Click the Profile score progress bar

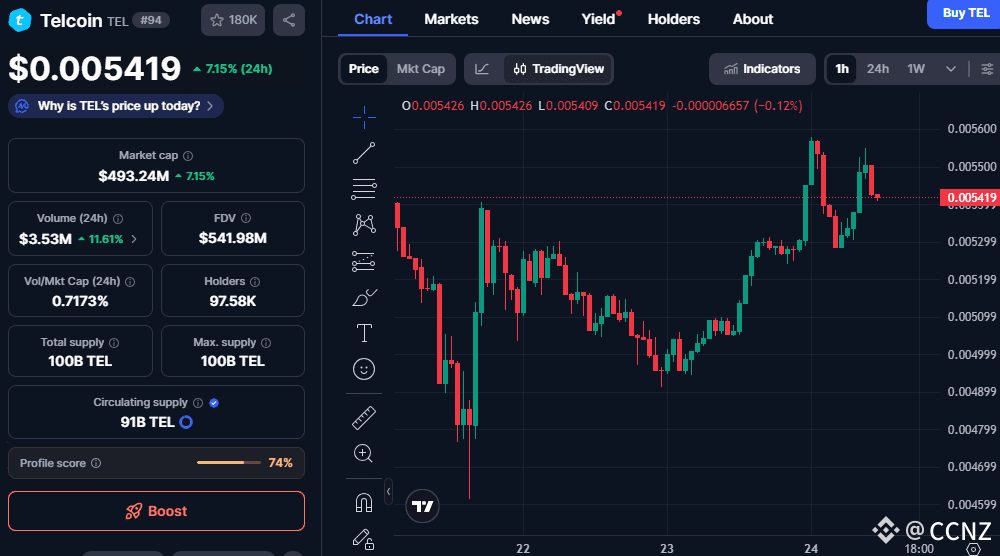(x=229, y=463)
